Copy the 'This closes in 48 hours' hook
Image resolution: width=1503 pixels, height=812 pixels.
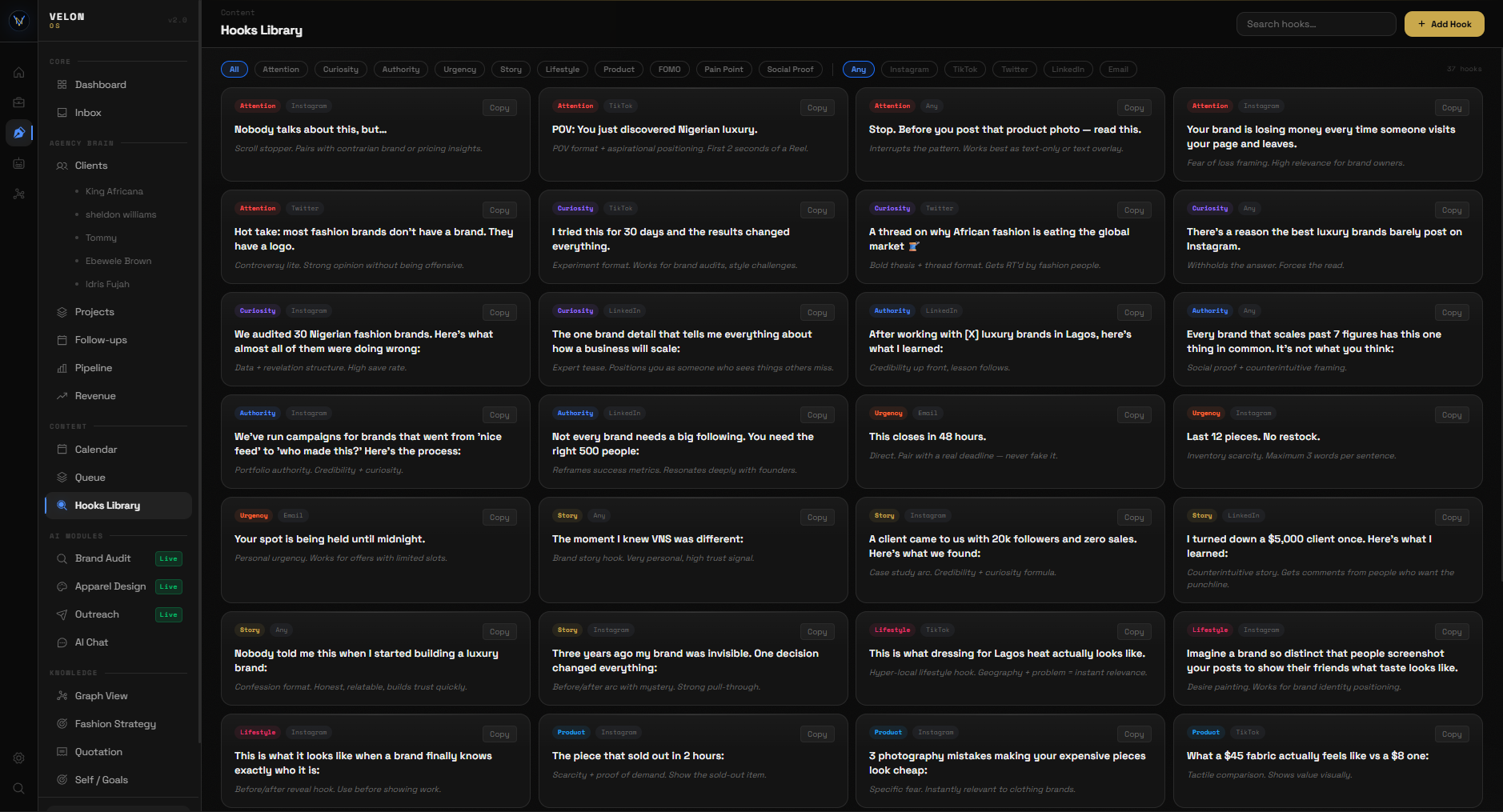point(1134,415)
